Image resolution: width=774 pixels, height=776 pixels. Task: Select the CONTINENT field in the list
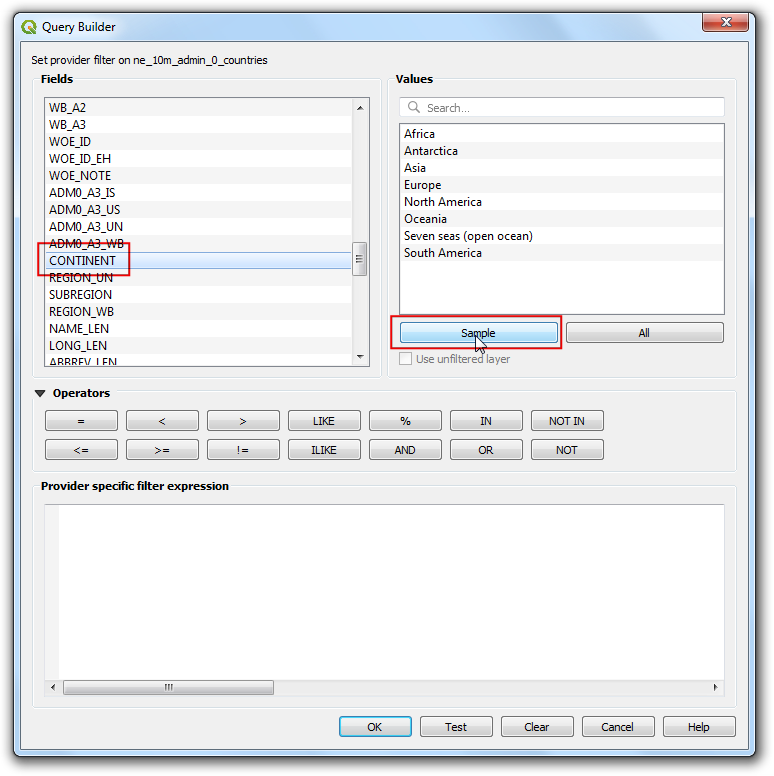(x=83, y=261)
